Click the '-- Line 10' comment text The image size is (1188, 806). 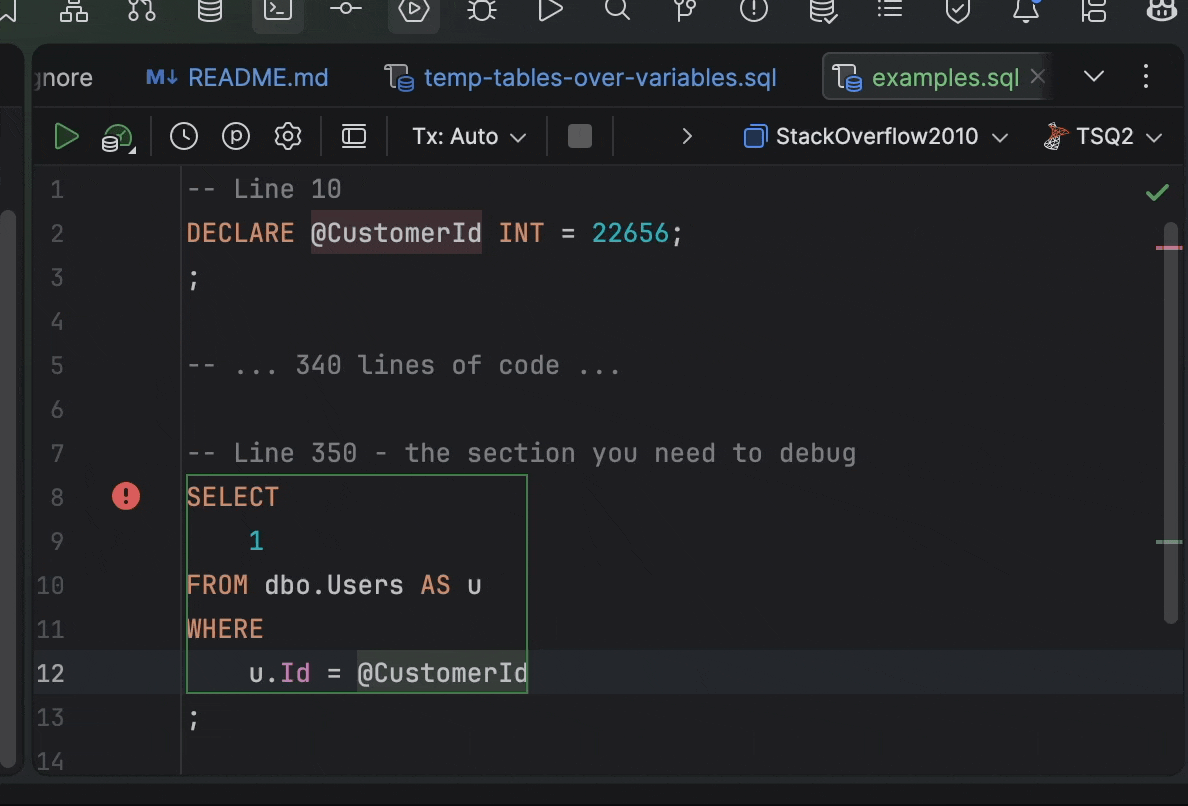point(264,189)
